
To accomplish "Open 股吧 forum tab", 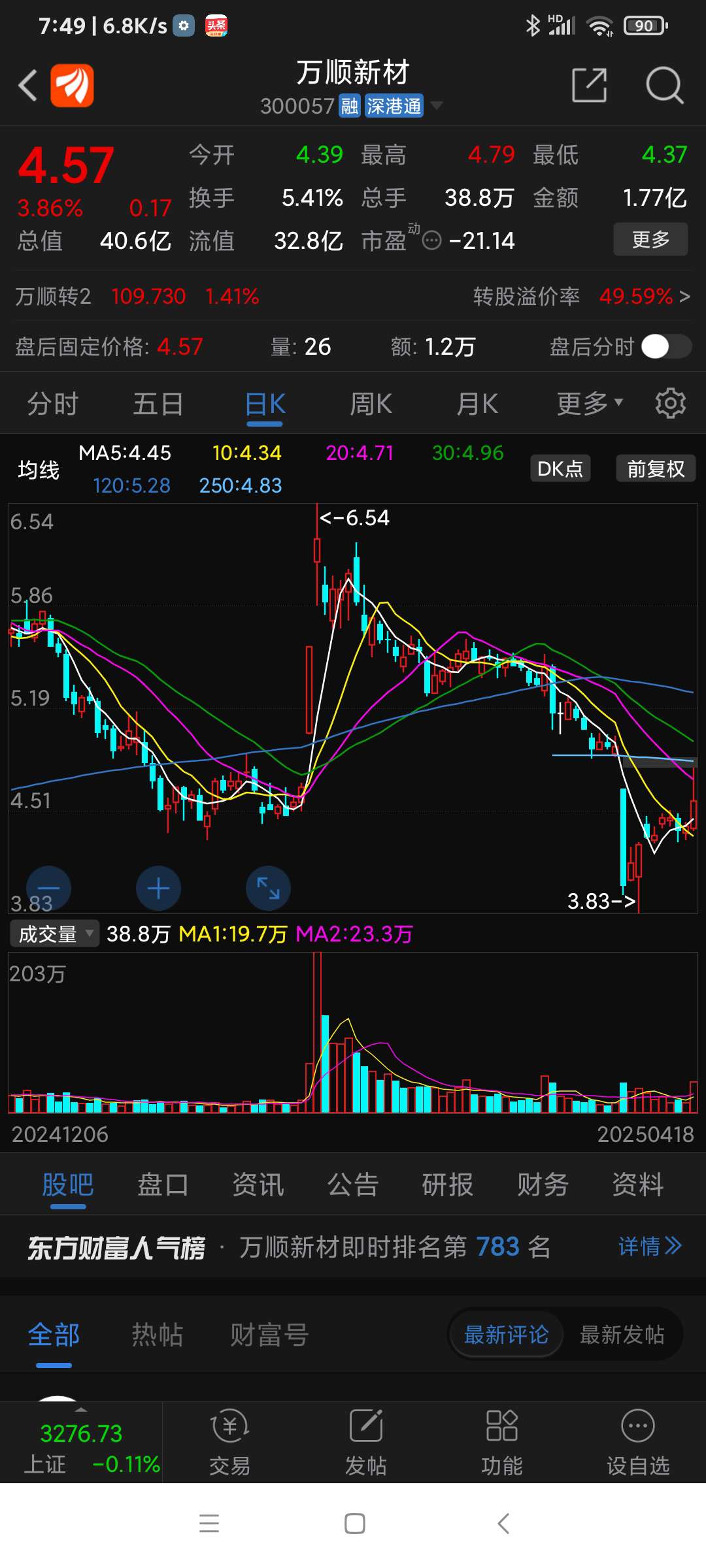I will click(67, 1184).
